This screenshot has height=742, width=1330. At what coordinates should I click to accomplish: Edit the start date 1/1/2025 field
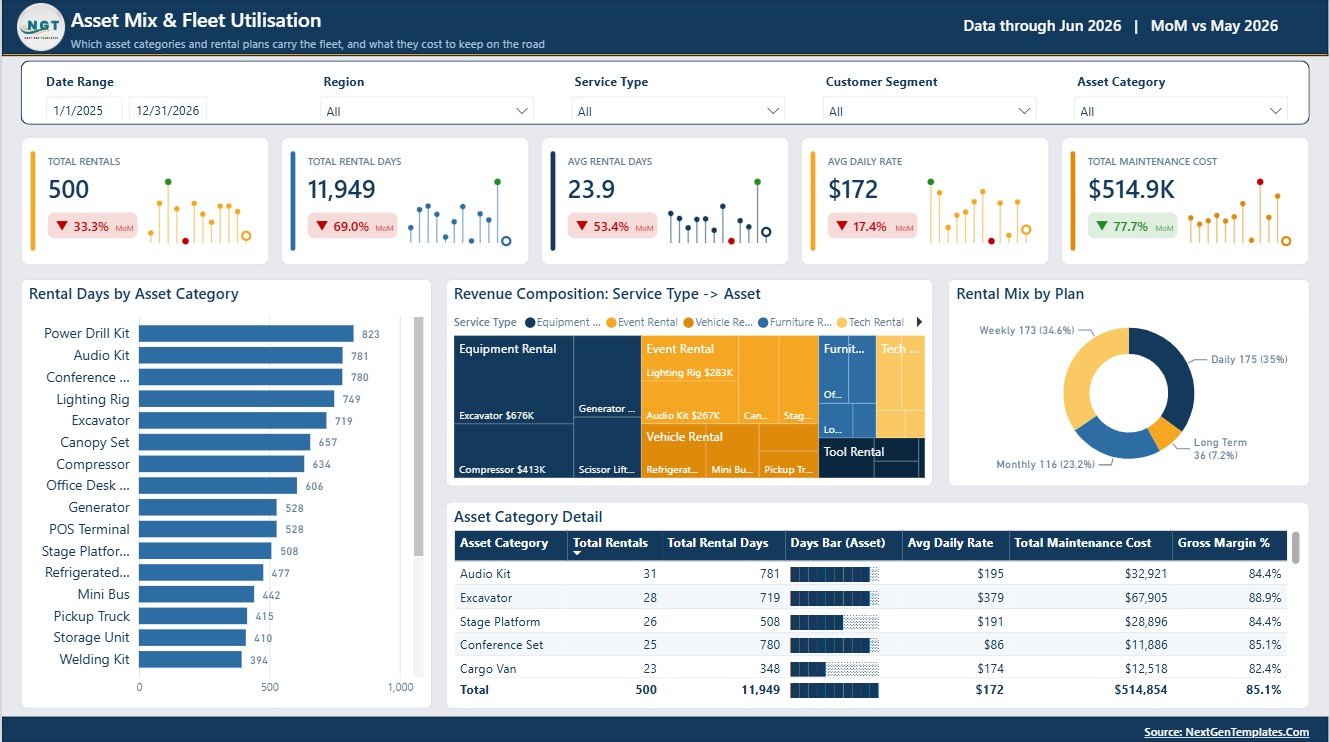click(x=85, y=111)
